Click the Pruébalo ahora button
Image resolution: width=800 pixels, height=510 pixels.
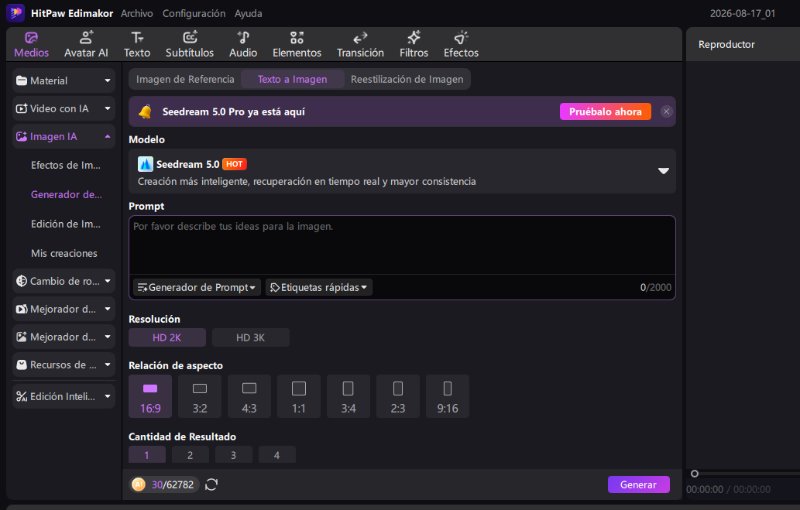[x=605, y=112]
